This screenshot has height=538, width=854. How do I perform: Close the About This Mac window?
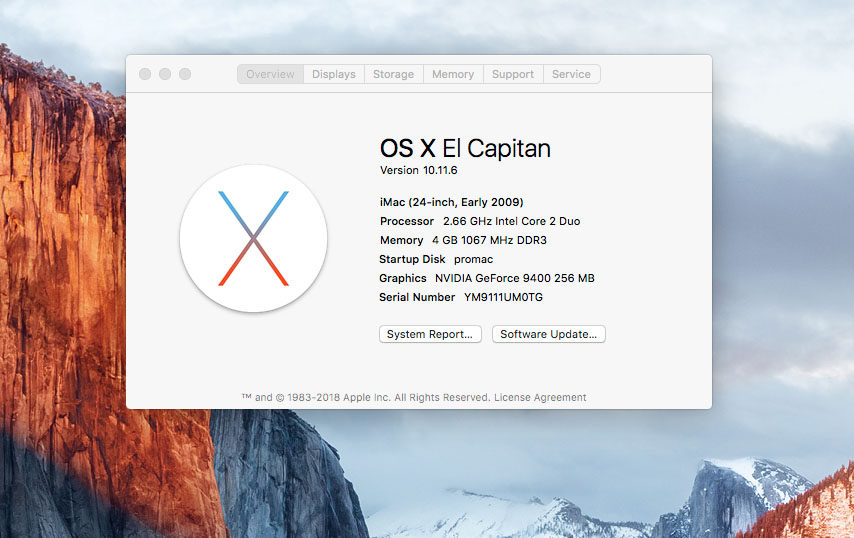[x=145, y=74]
